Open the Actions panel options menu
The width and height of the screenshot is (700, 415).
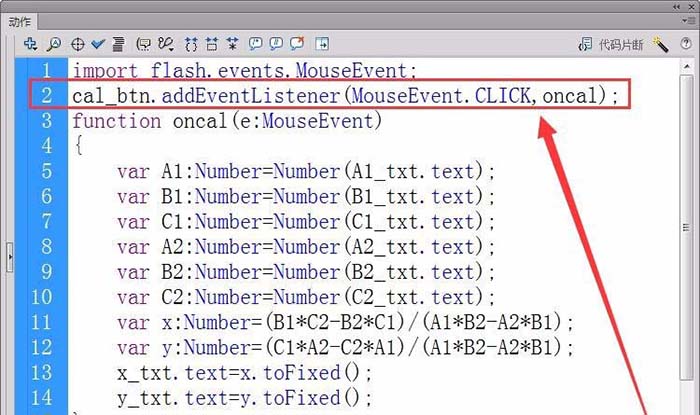[x=687, y=21]
